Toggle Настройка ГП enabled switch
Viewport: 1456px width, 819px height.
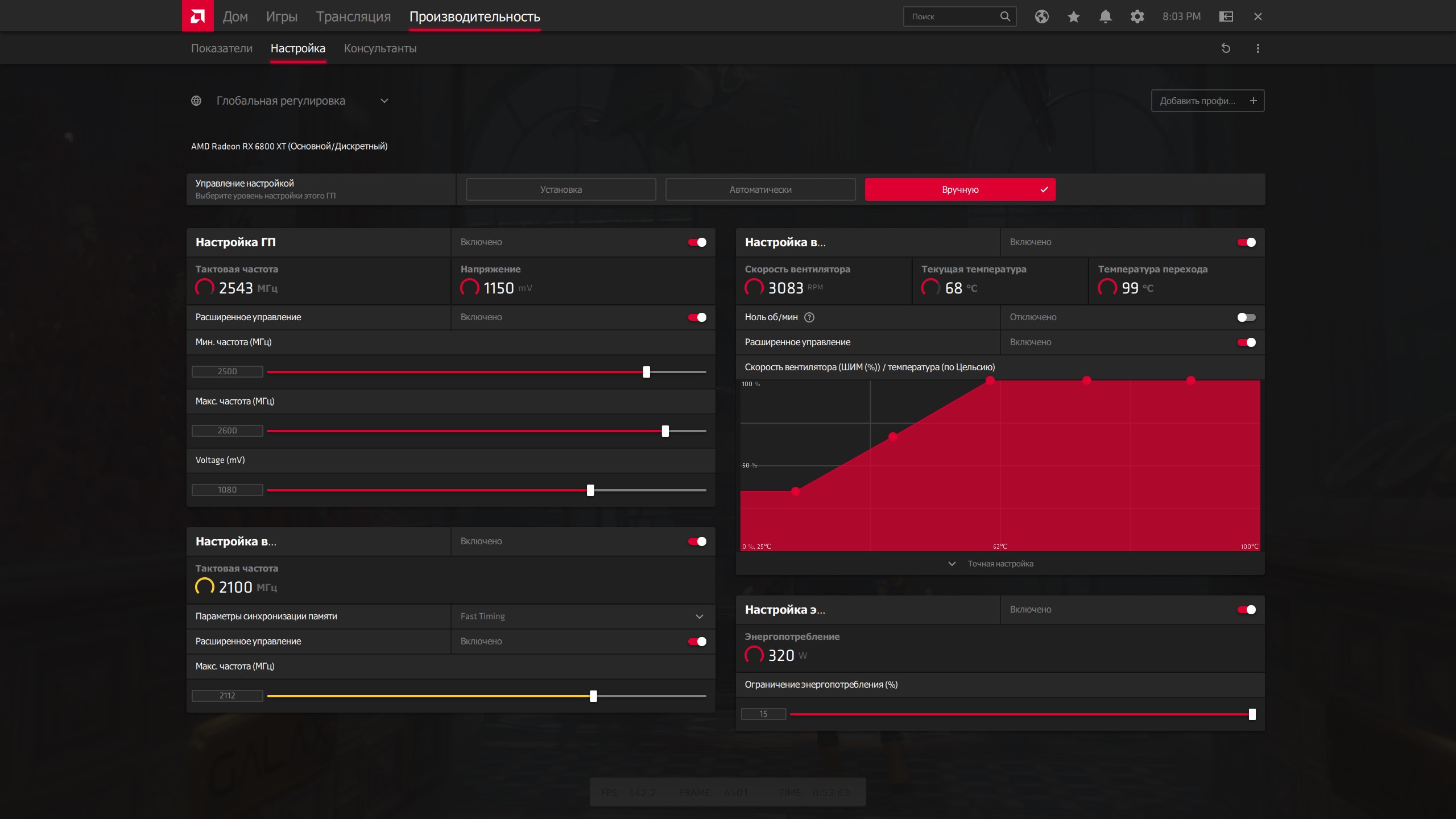[x=697, y=242]
